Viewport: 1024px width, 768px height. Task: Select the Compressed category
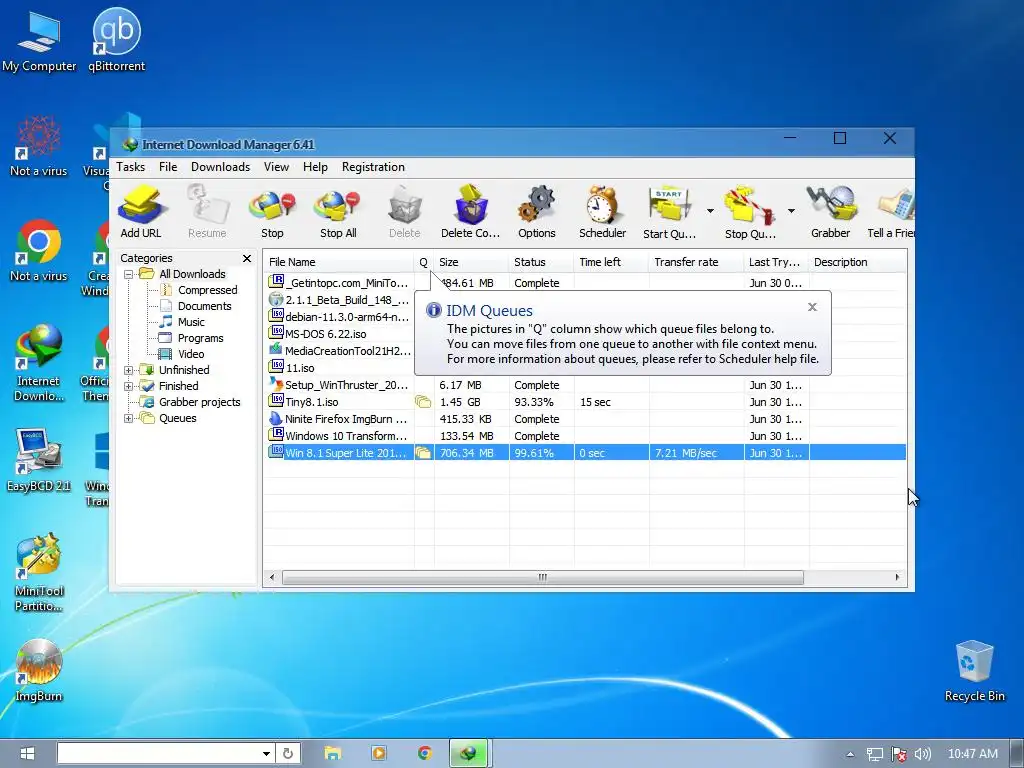tap(207, 290)
